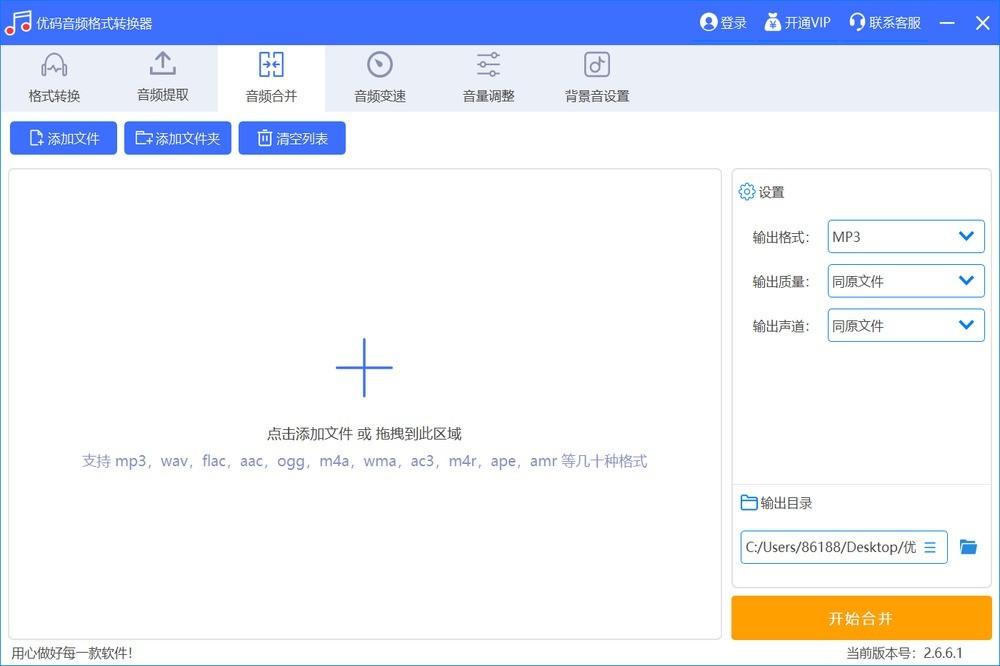
Task: Expand the 输出声道 output channel dropdown
Action: (906, 325)
